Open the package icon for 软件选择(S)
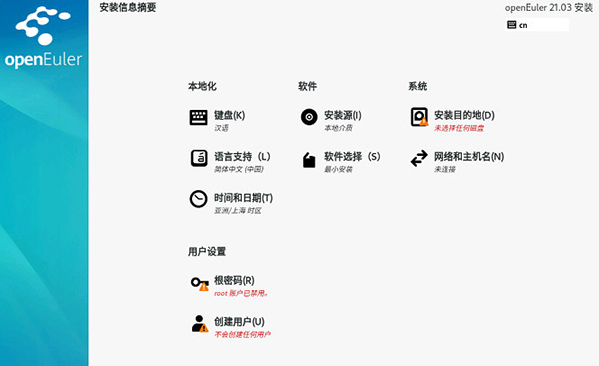Screen dimensions: 599x366 click(x=309, y=160)
